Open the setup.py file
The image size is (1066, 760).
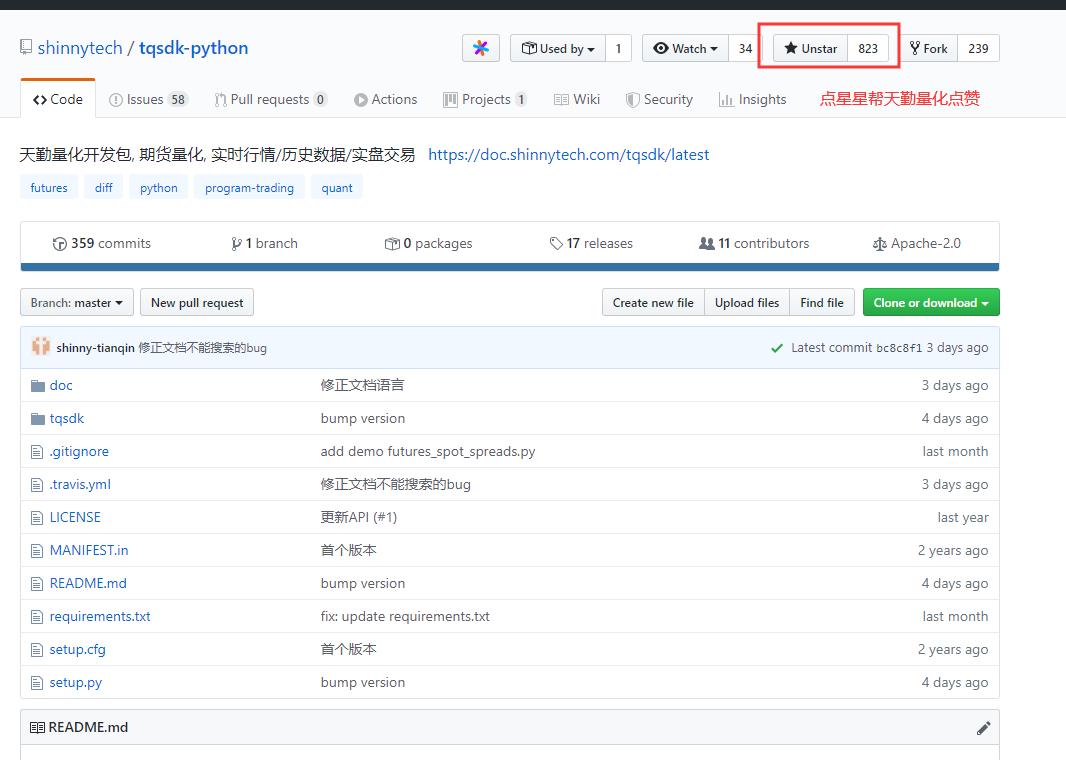click(75, 683)
